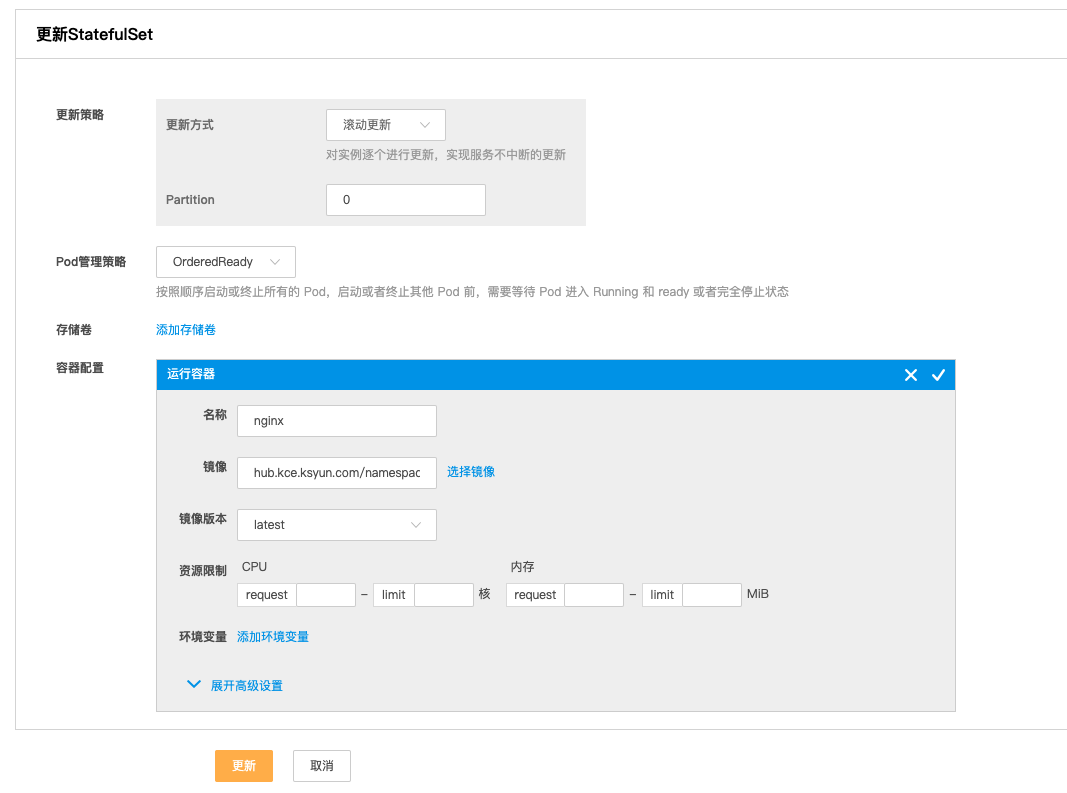The width and height of the screenshot is (1067, 793).
Task: Click the CPU limit value field
Action: coord(444,595)
